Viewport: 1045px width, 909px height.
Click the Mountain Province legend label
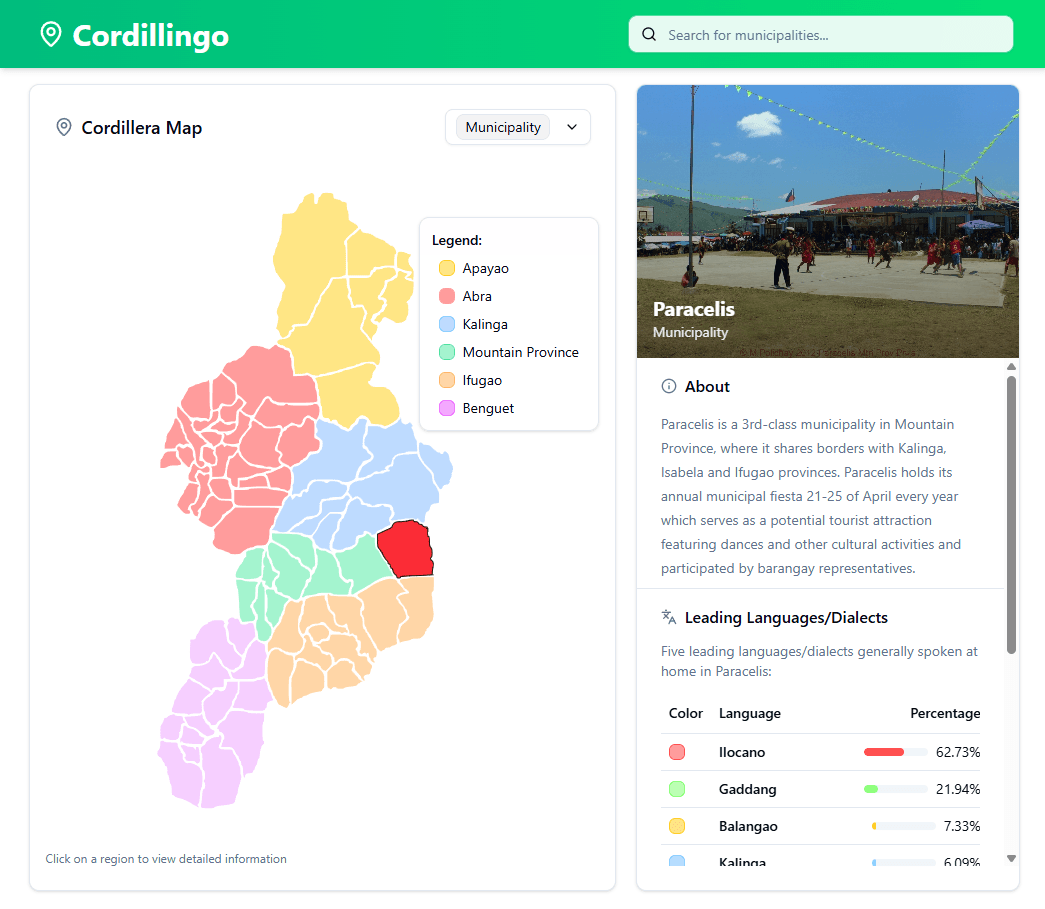tap(521, 352)
